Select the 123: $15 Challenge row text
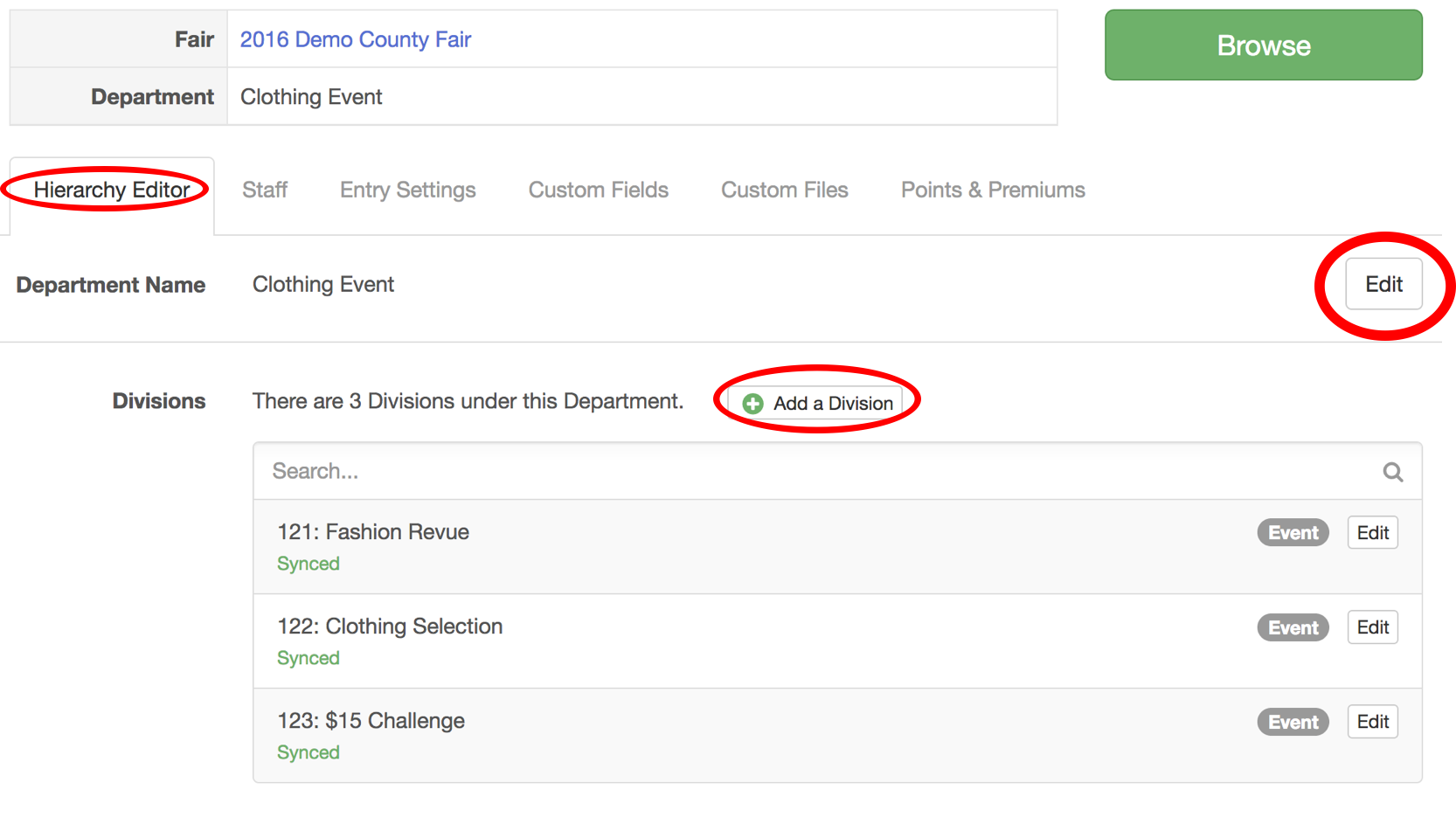1456x838 pixels. [371, 721]
